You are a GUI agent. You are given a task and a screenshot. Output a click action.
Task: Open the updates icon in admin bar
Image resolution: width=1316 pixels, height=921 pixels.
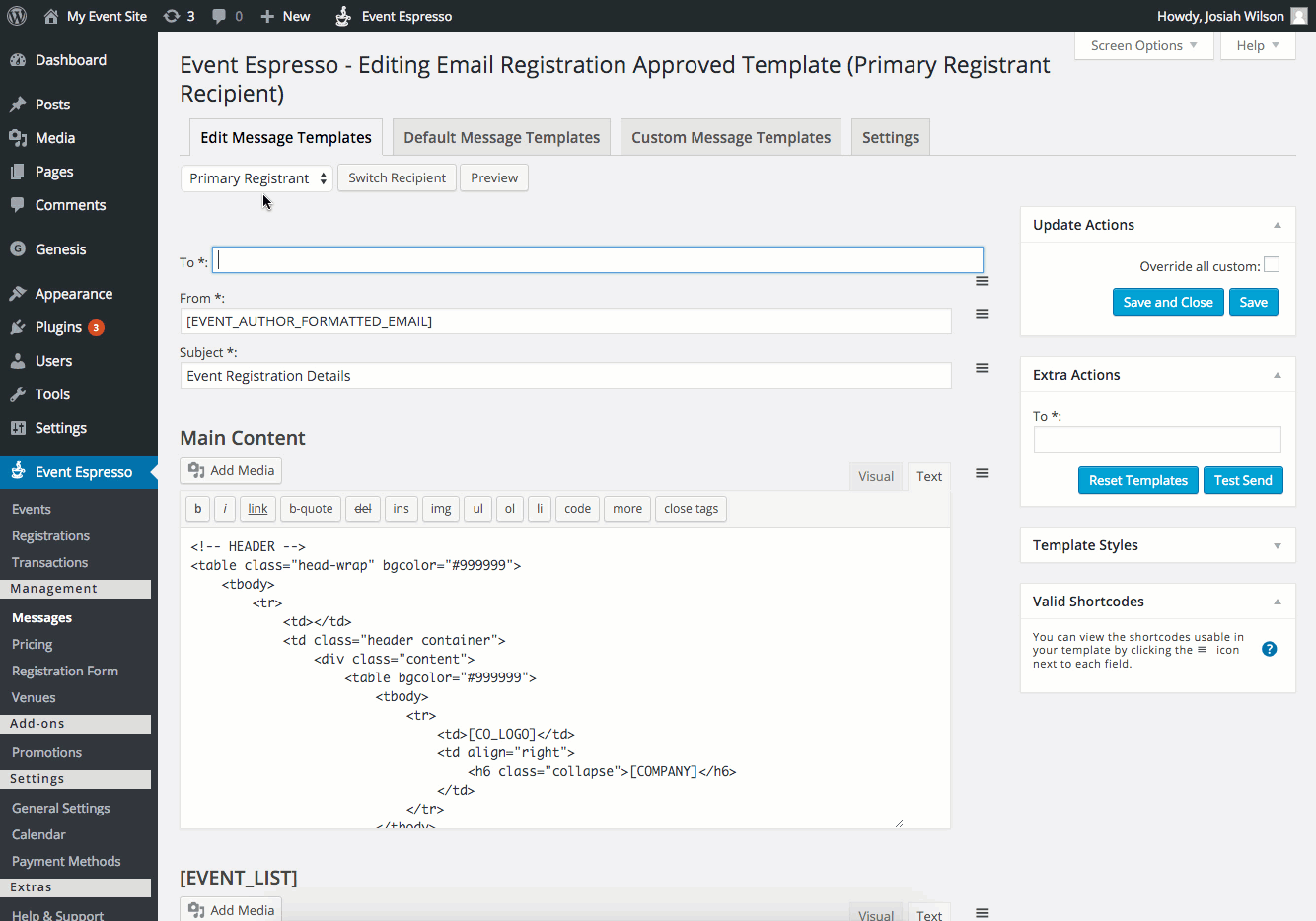(x=172, y=16)
